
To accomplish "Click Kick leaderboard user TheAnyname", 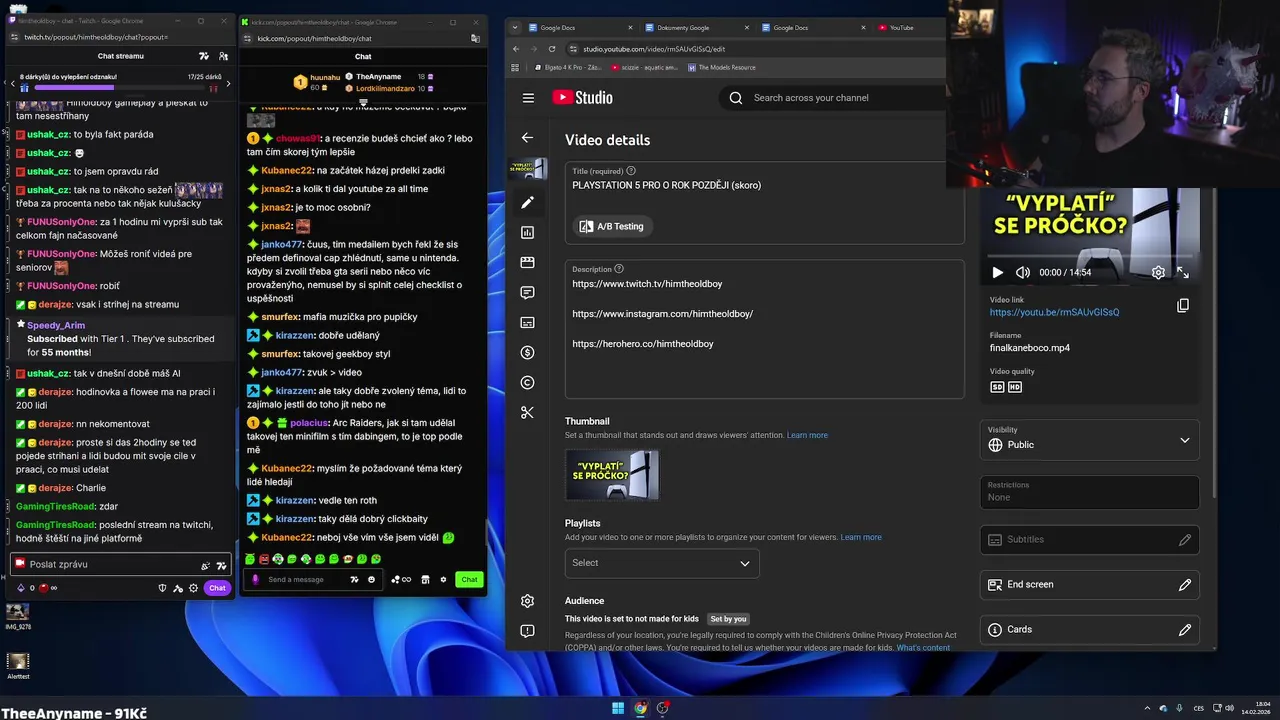I will point(378,76).
